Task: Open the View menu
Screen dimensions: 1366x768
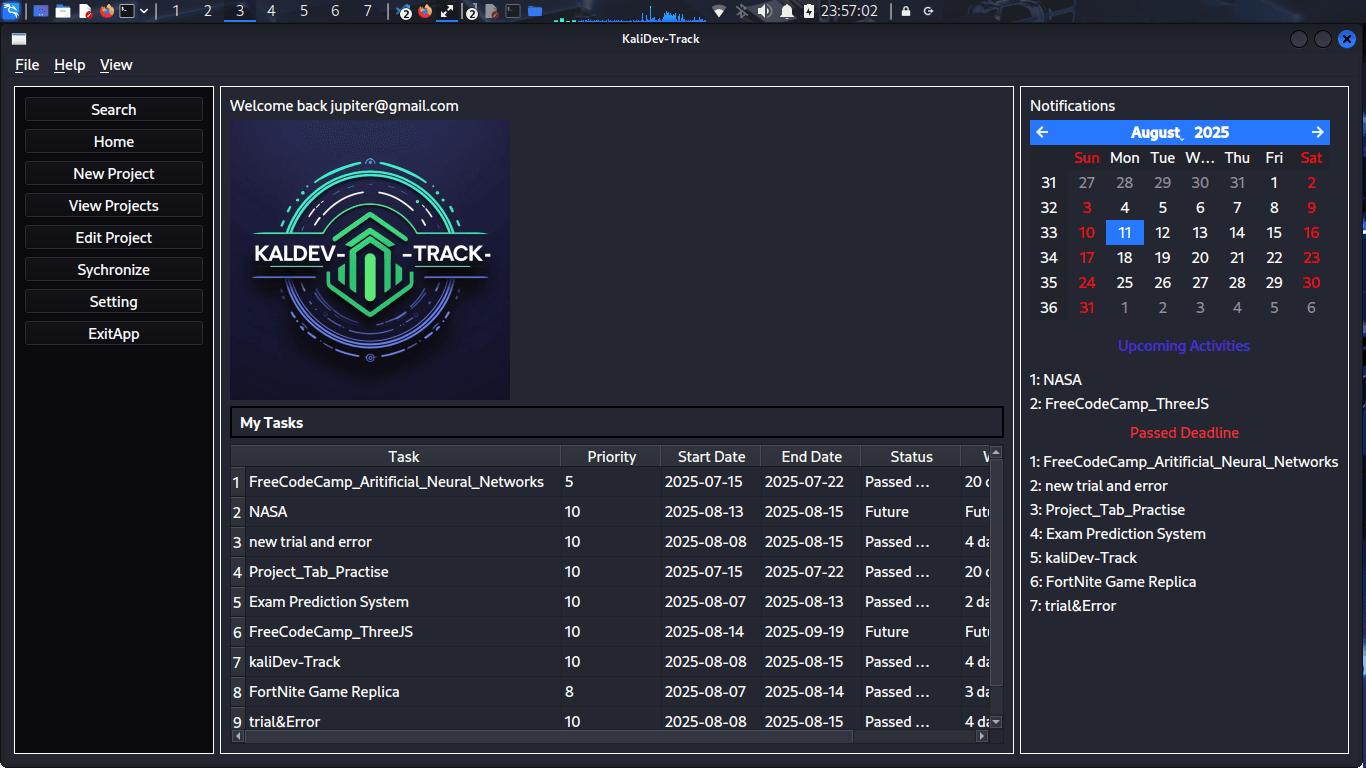Action: 116,65
